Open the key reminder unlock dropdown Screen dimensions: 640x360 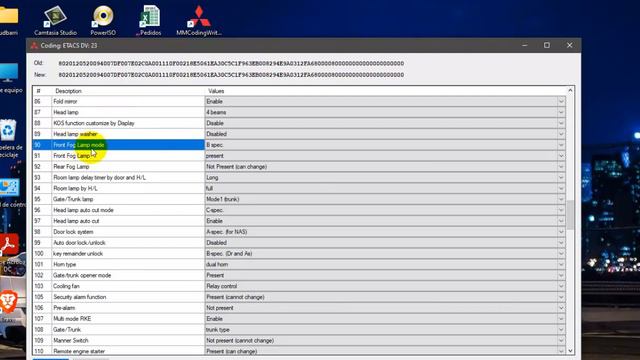tap(561, 253)
